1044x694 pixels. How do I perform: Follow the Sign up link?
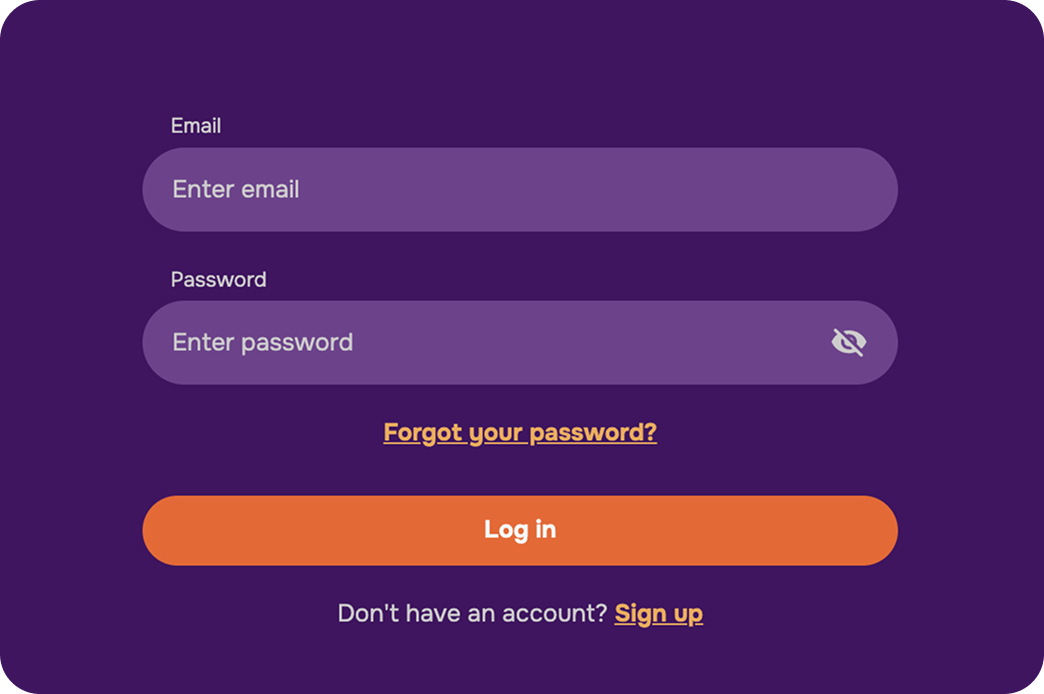658,613
